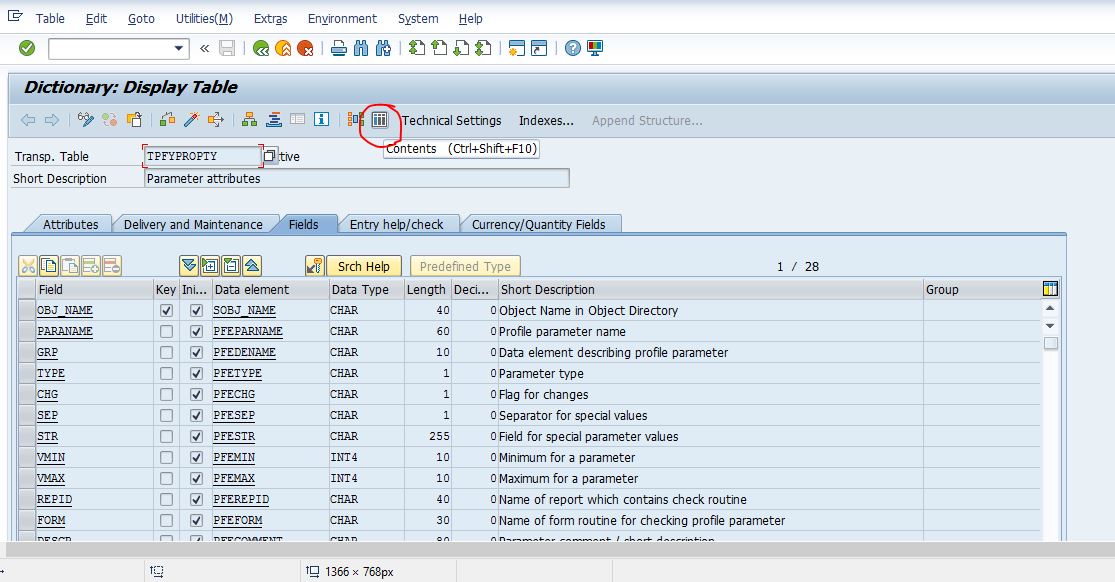Viewport: 1115px width, 582px height.
Task: Toggle the Key checkbox for OBJ_NAME
Action: pos(165,310)
